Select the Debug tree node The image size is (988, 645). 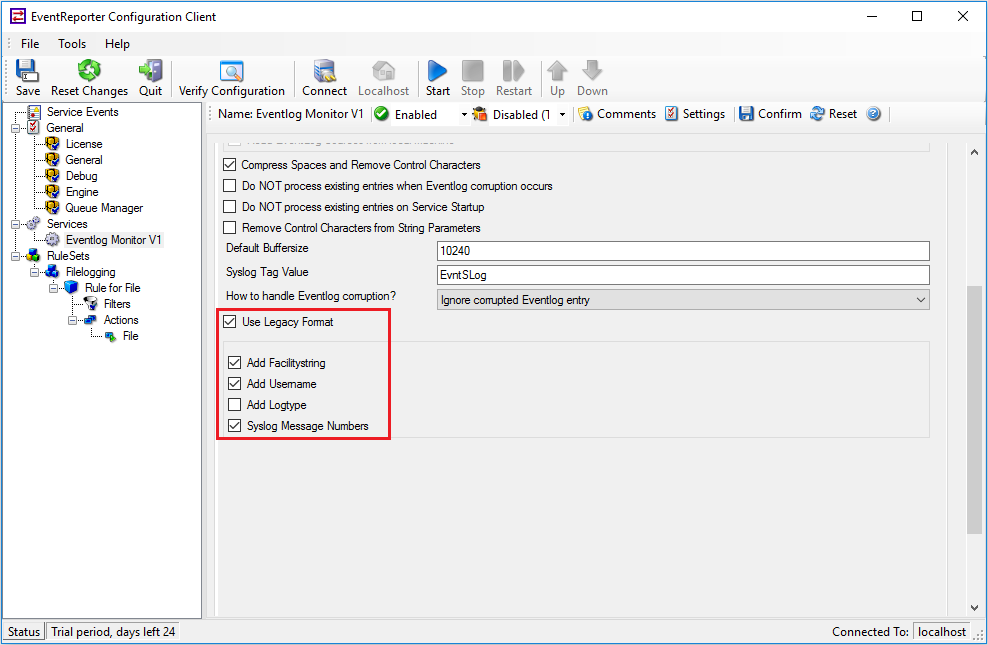click(x=81, y=176)
